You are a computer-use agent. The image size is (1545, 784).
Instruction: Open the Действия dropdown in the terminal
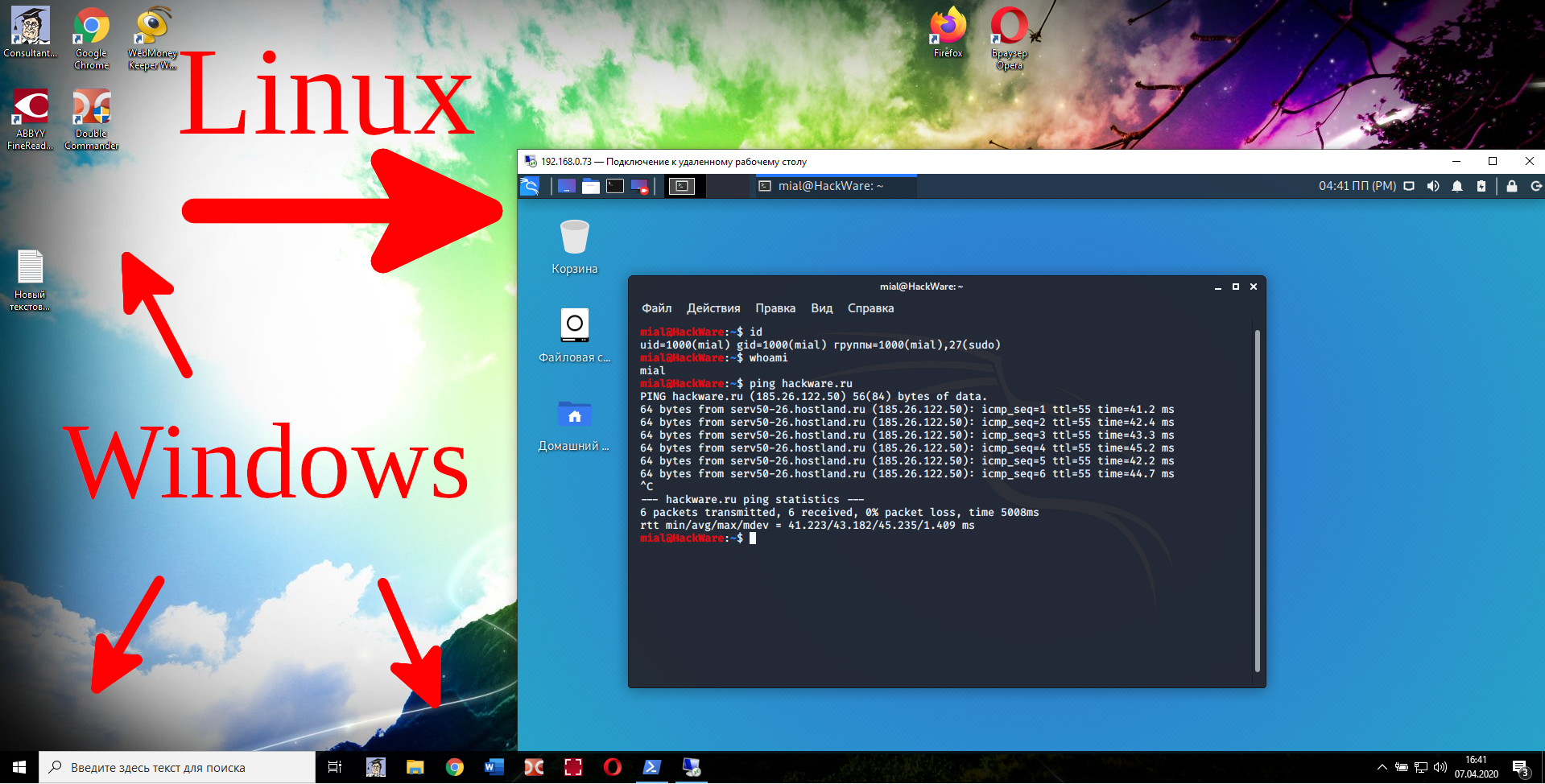[x=713, y=308]
